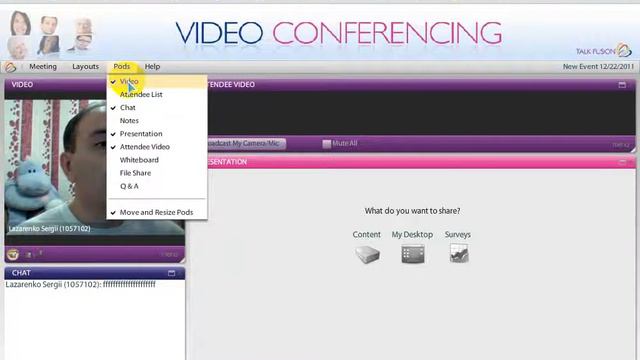Click the app logo in the menu bar
Image resolution: width=640 pixels, height=360 pixels.
click(10, 67)
